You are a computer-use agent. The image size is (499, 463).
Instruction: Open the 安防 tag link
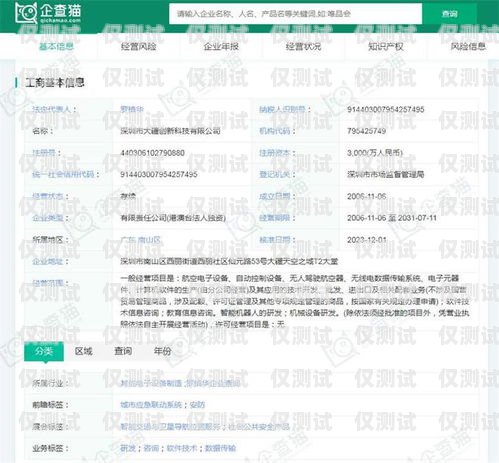tap(197, 405)
